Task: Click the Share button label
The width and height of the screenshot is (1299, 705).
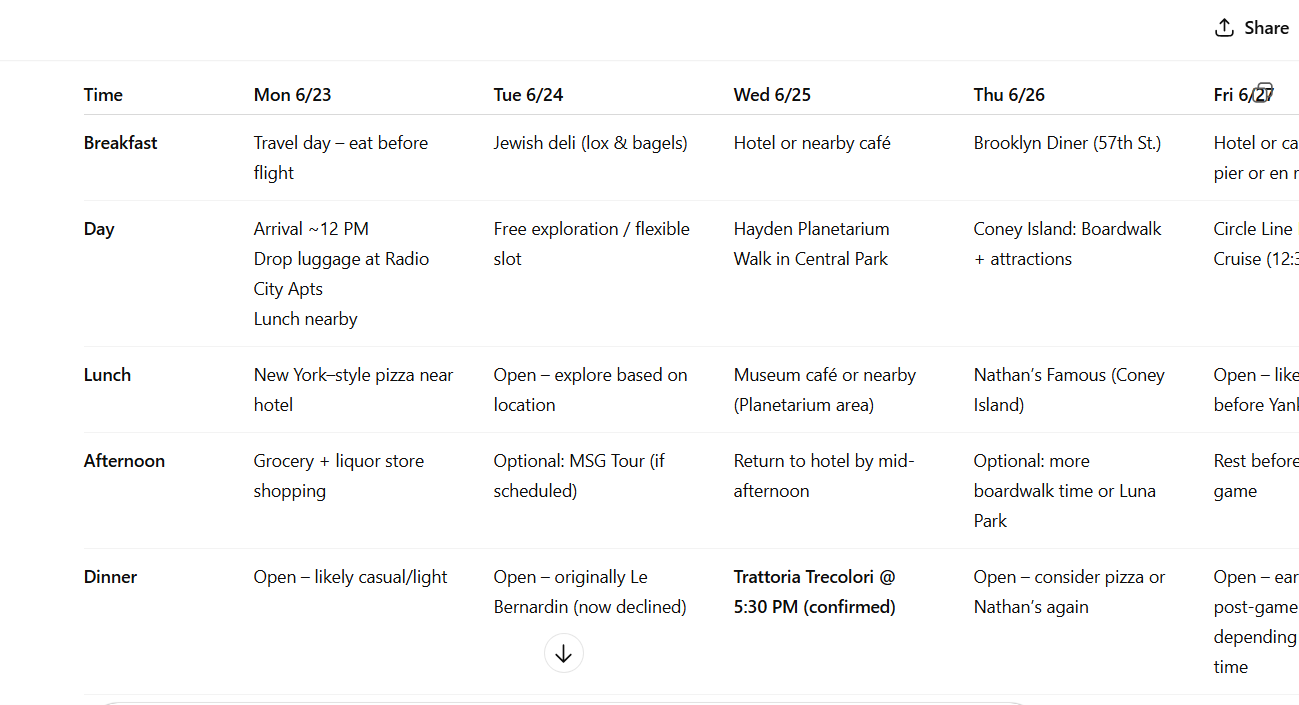Action: [x=1267, y=28]
